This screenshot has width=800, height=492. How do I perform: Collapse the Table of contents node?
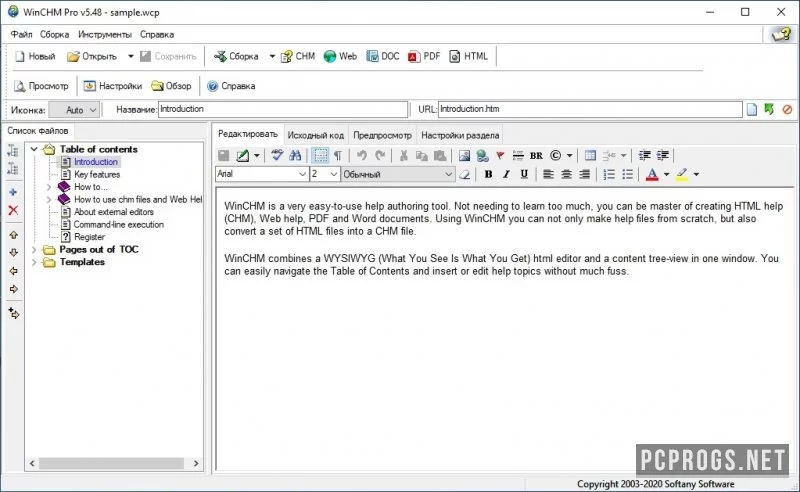[34, 149]
